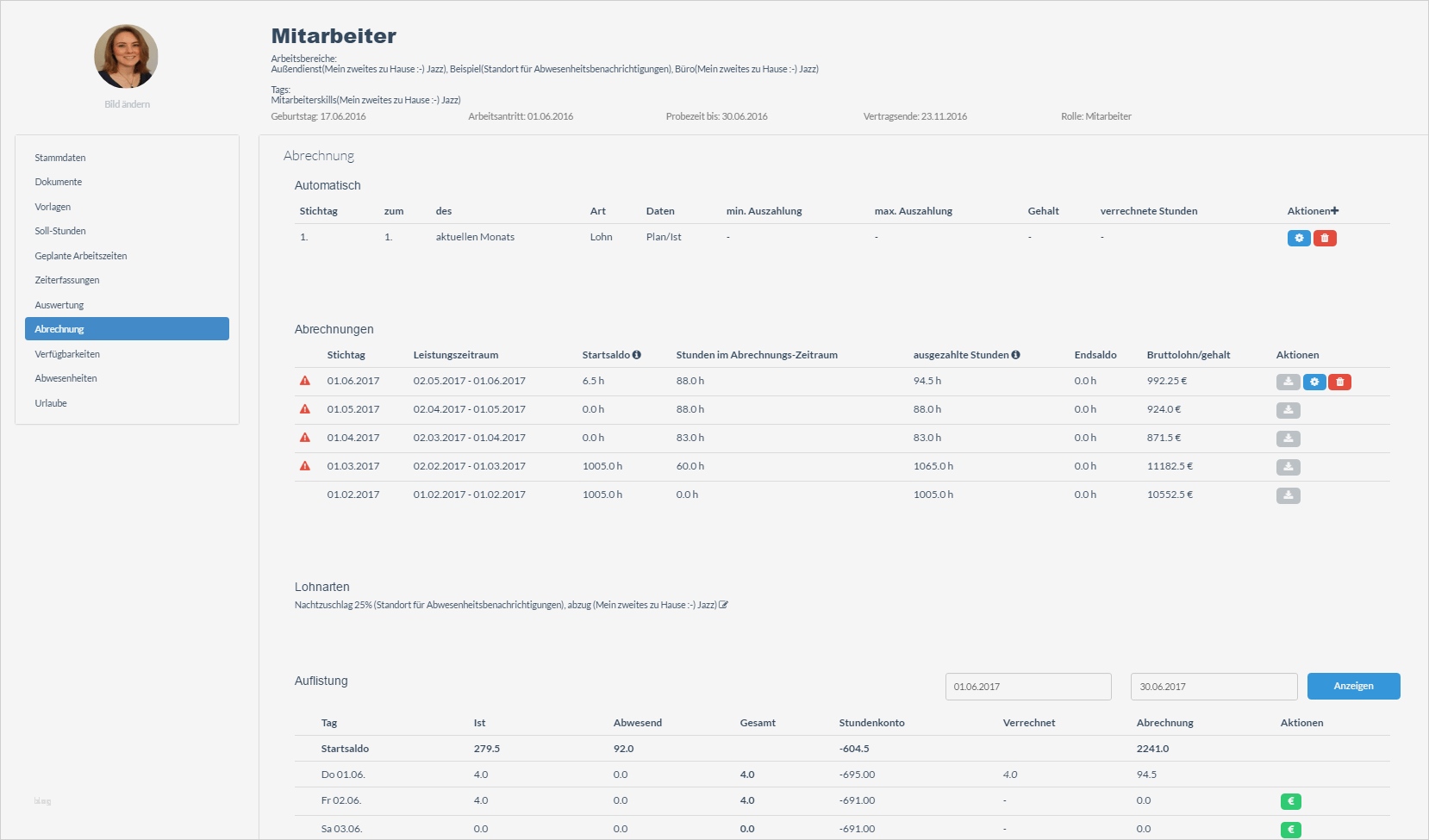Delete the automatic billing rule
This screenshot has height=840, width=1429.
click(1325, 238)
